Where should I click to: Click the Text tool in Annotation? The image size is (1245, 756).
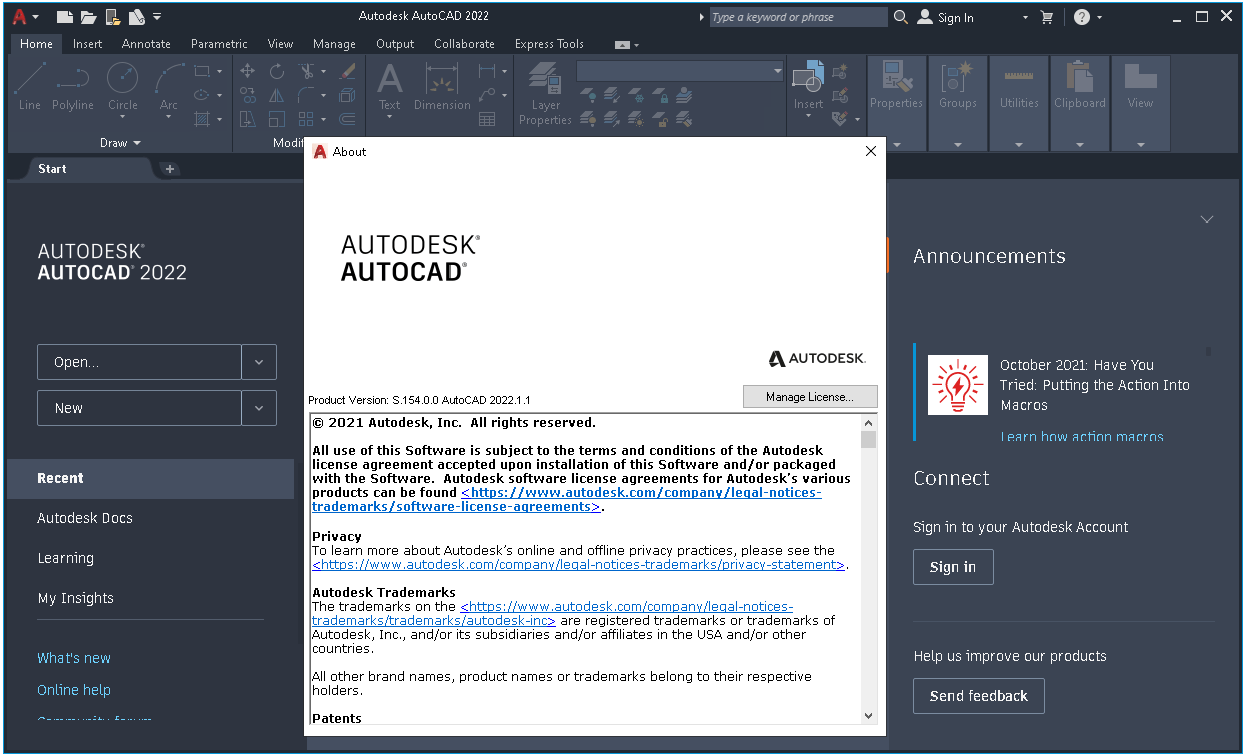pyautogui.click(x=389, y=86)
